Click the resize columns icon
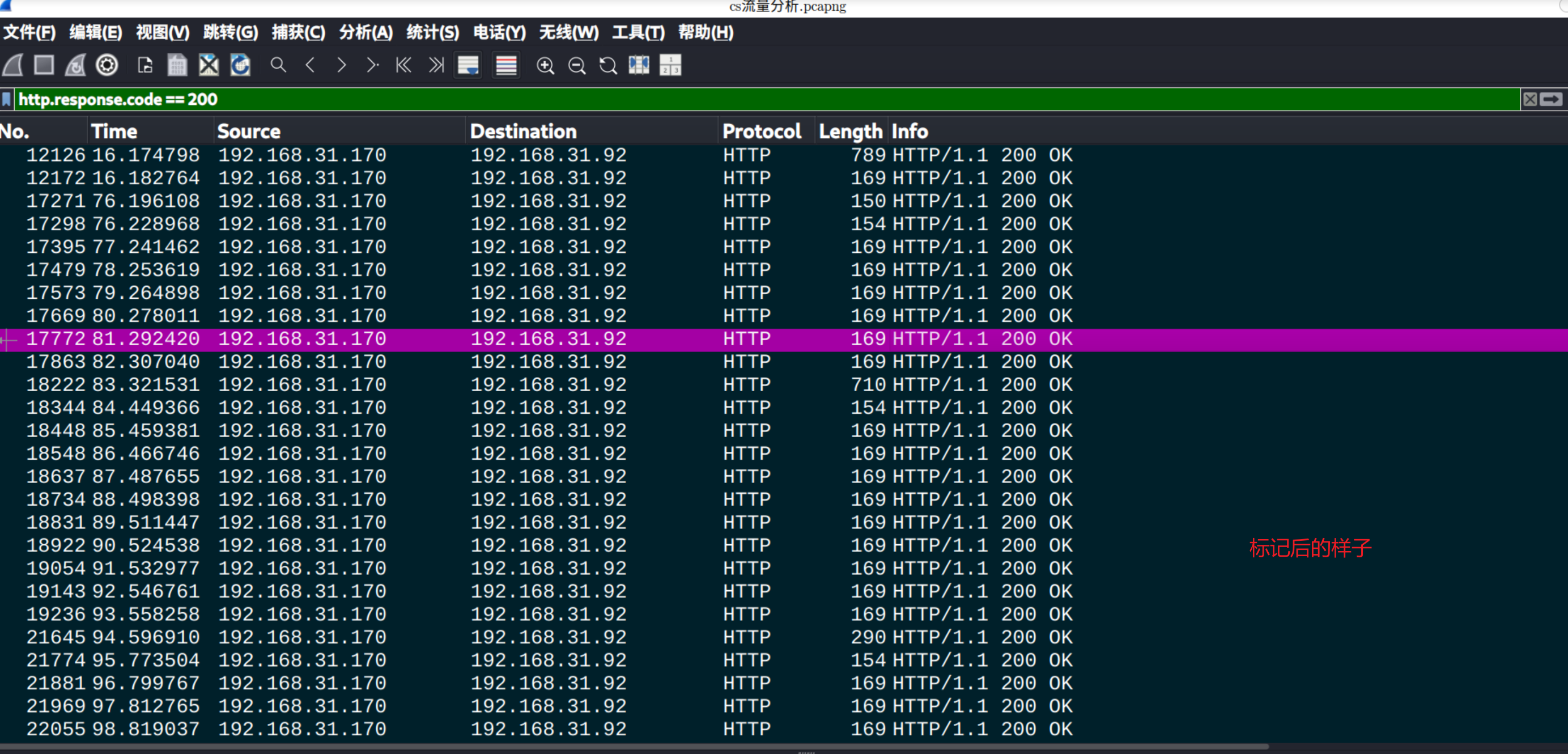 (x=639, y=65)
